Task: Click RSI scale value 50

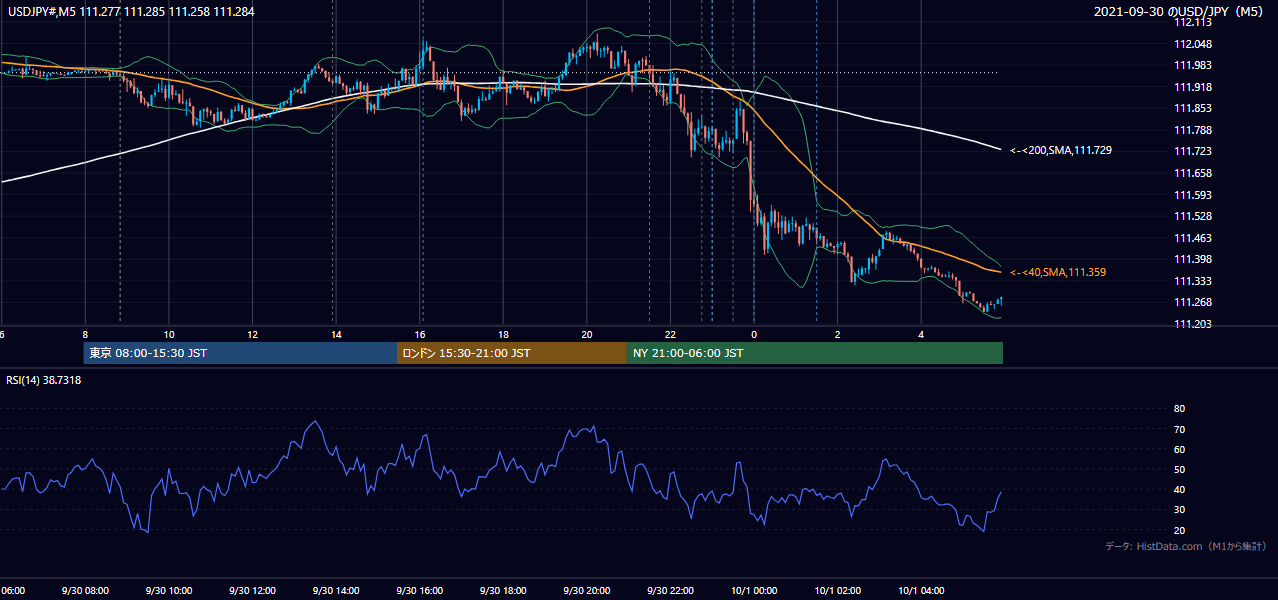Action: pyautogui.click(x=1179, y=469)
